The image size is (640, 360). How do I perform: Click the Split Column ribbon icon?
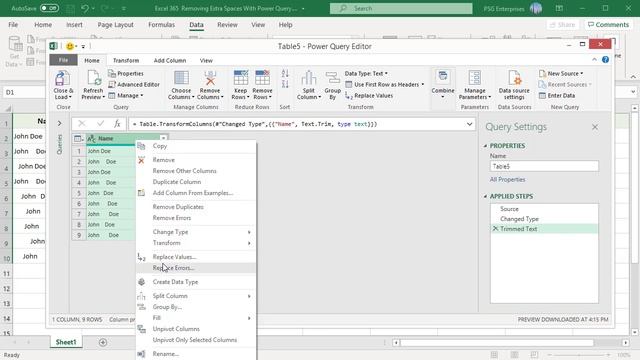[x=309, y=78]
